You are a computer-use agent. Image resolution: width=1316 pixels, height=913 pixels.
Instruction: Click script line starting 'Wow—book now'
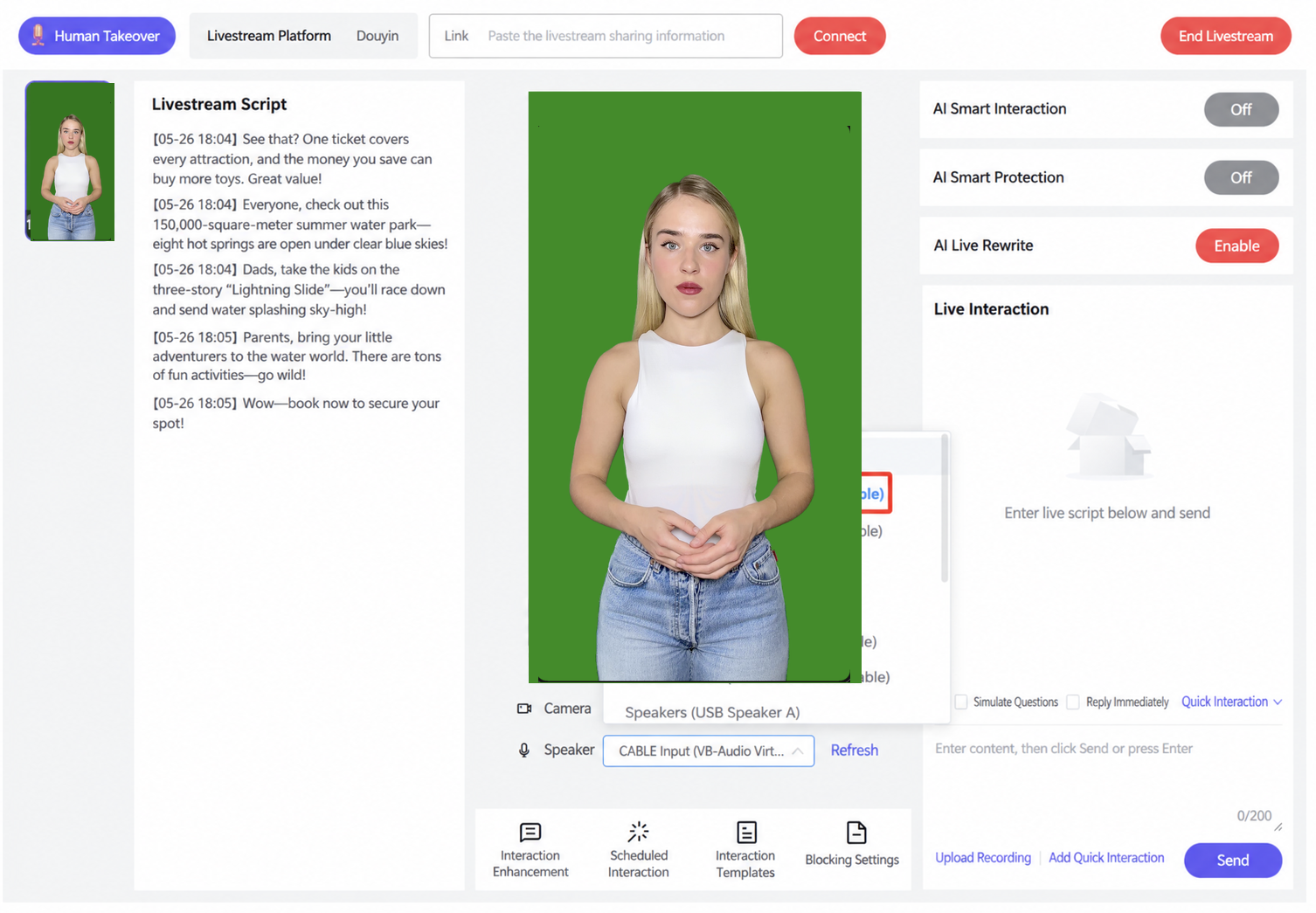(x=296, y=413)
